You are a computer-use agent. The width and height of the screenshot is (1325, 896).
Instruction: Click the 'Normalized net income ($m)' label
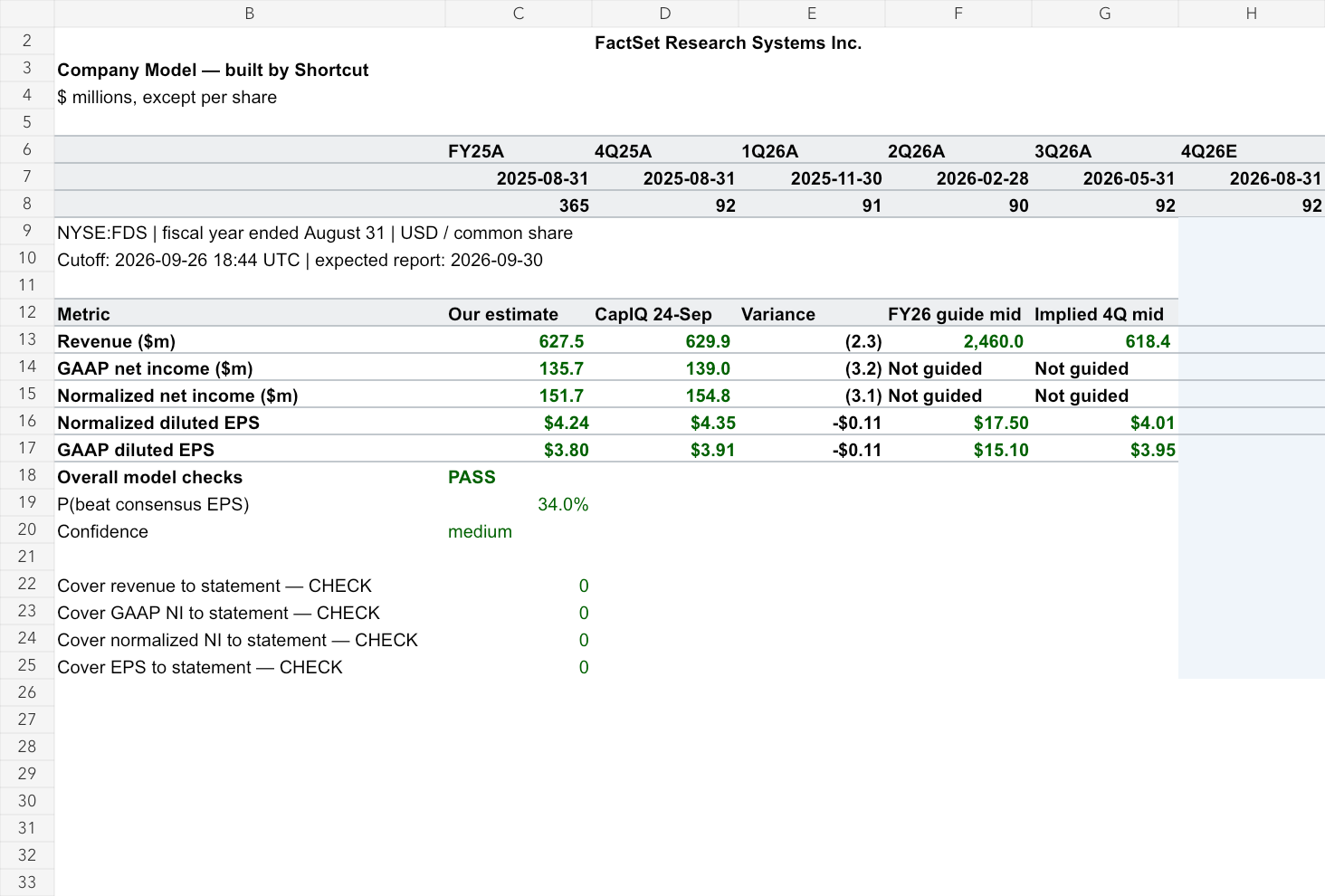177,396
